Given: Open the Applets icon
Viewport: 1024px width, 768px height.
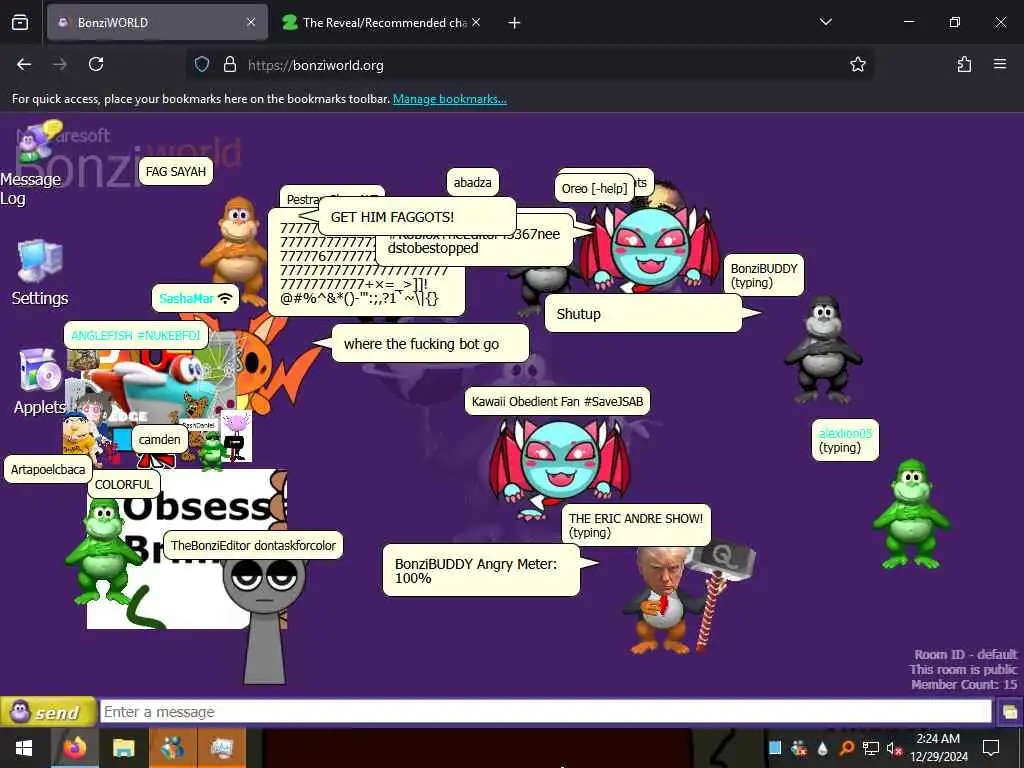Looking at the screenshot, I should [40, 382].
